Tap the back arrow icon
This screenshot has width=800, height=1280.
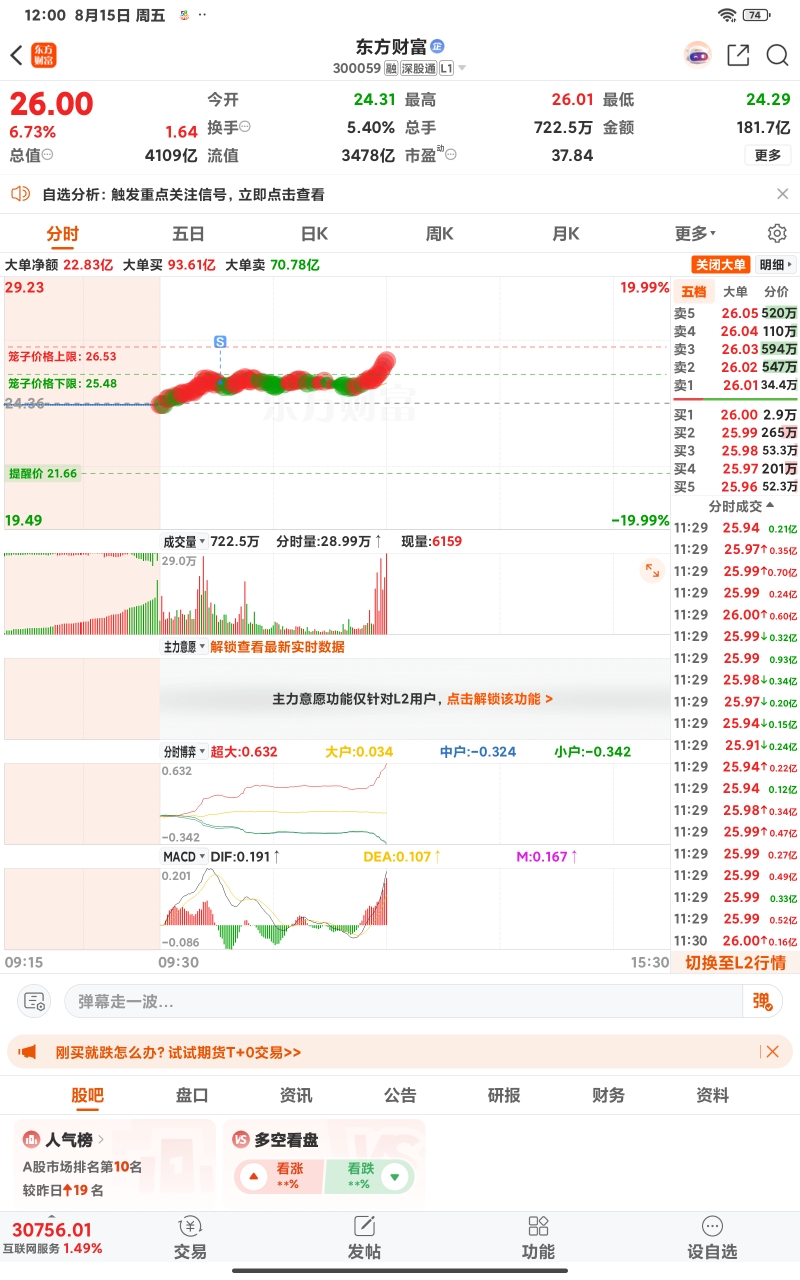[x=16, y=55]
